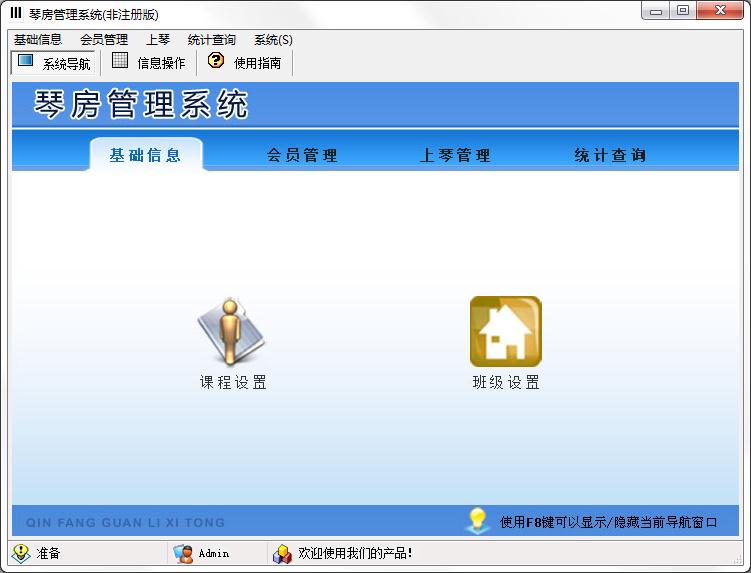Click the Admin user icon in status bar

coord(183,554)
